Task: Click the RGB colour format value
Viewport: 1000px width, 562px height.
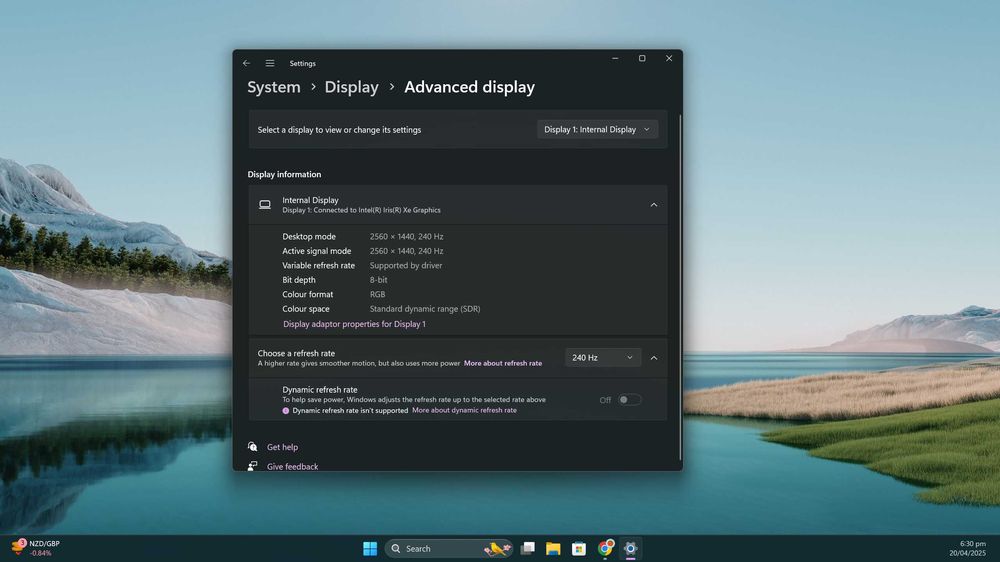Action: click(x=378, y=295)
